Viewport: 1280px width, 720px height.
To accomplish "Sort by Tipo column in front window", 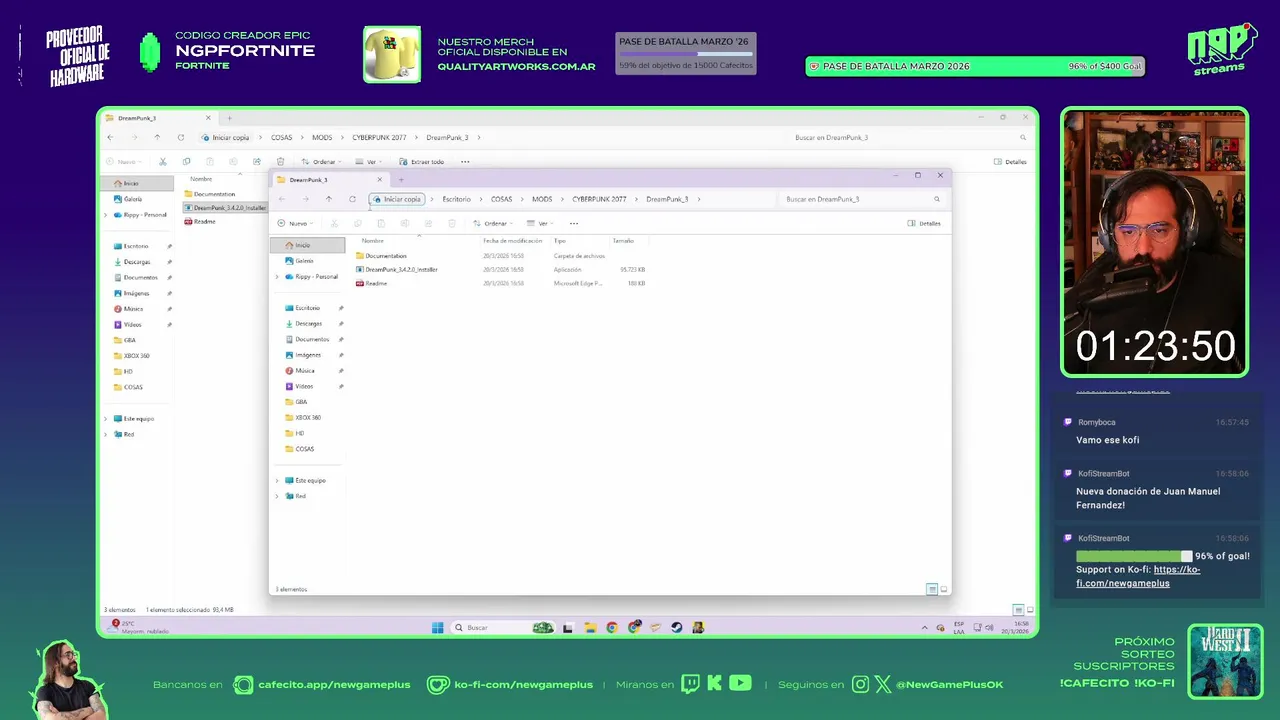I will click(560, 241).
